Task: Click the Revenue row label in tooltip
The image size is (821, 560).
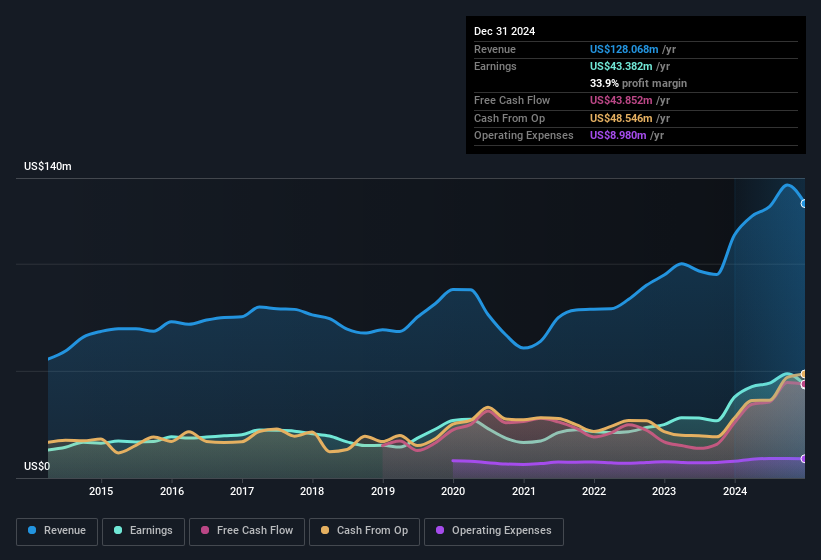Action: [x=495, y=49]
